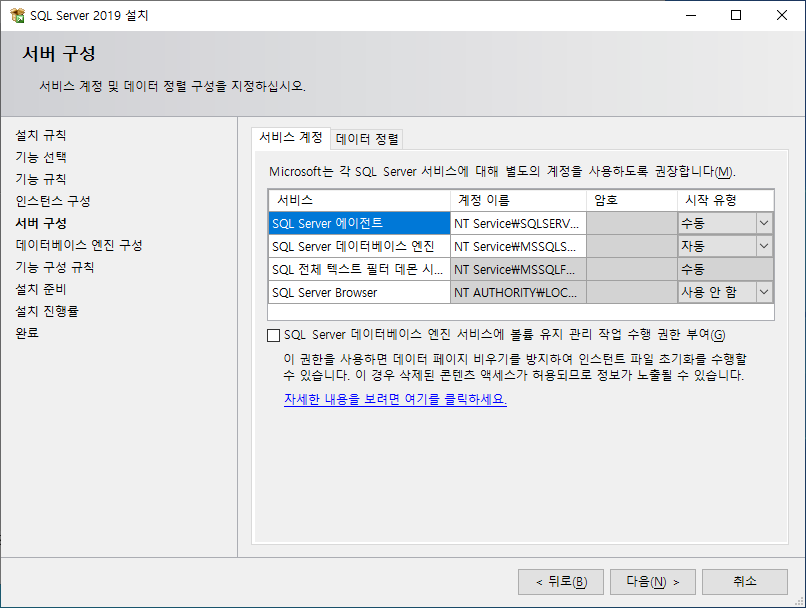Click 기능 선택 step in sidebar
Image resolution: width=806 pixels, height=608 pixels.
click(41, 157)
